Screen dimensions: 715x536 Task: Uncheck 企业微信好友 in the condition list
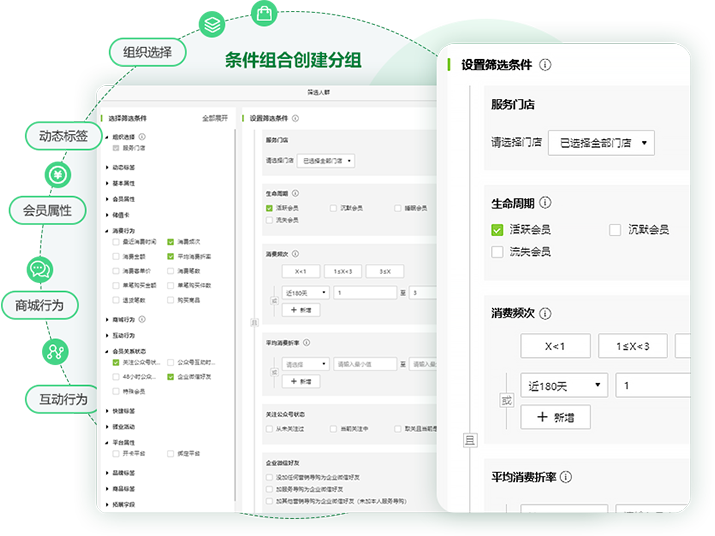click(x=171, y=377)
